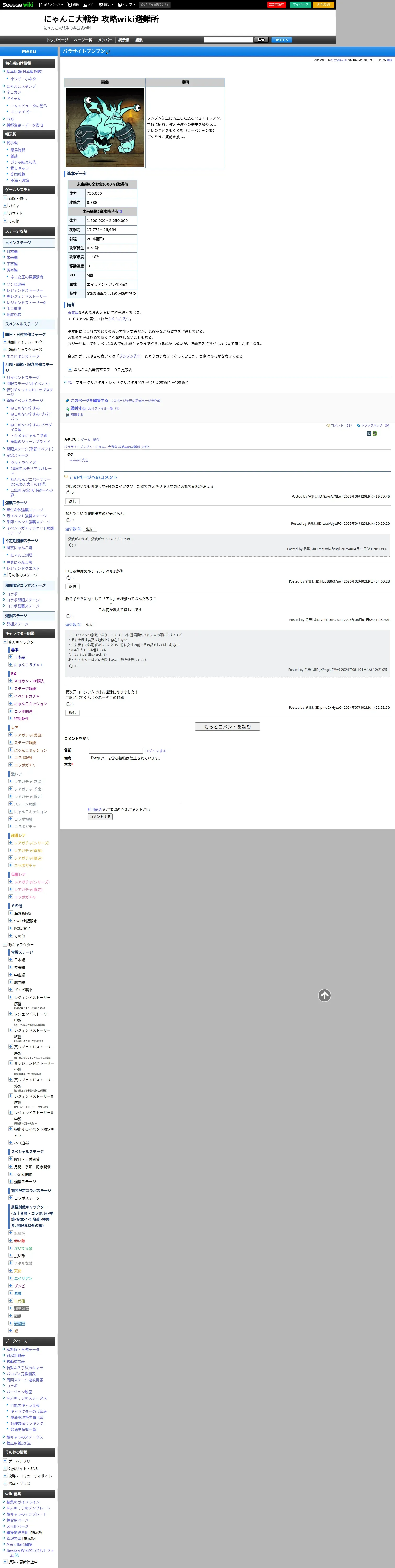Open ガチャ結果報告 sidebar link
The image size is (395, 1568).
pos(23,163)
